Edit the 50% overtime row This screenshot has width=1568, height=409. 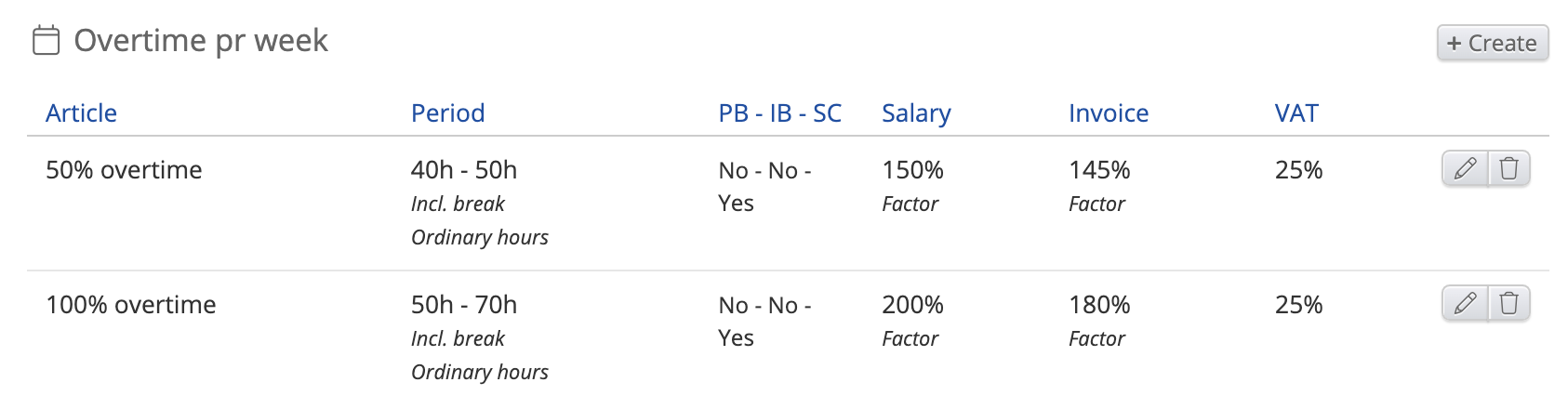[1465, 168]
